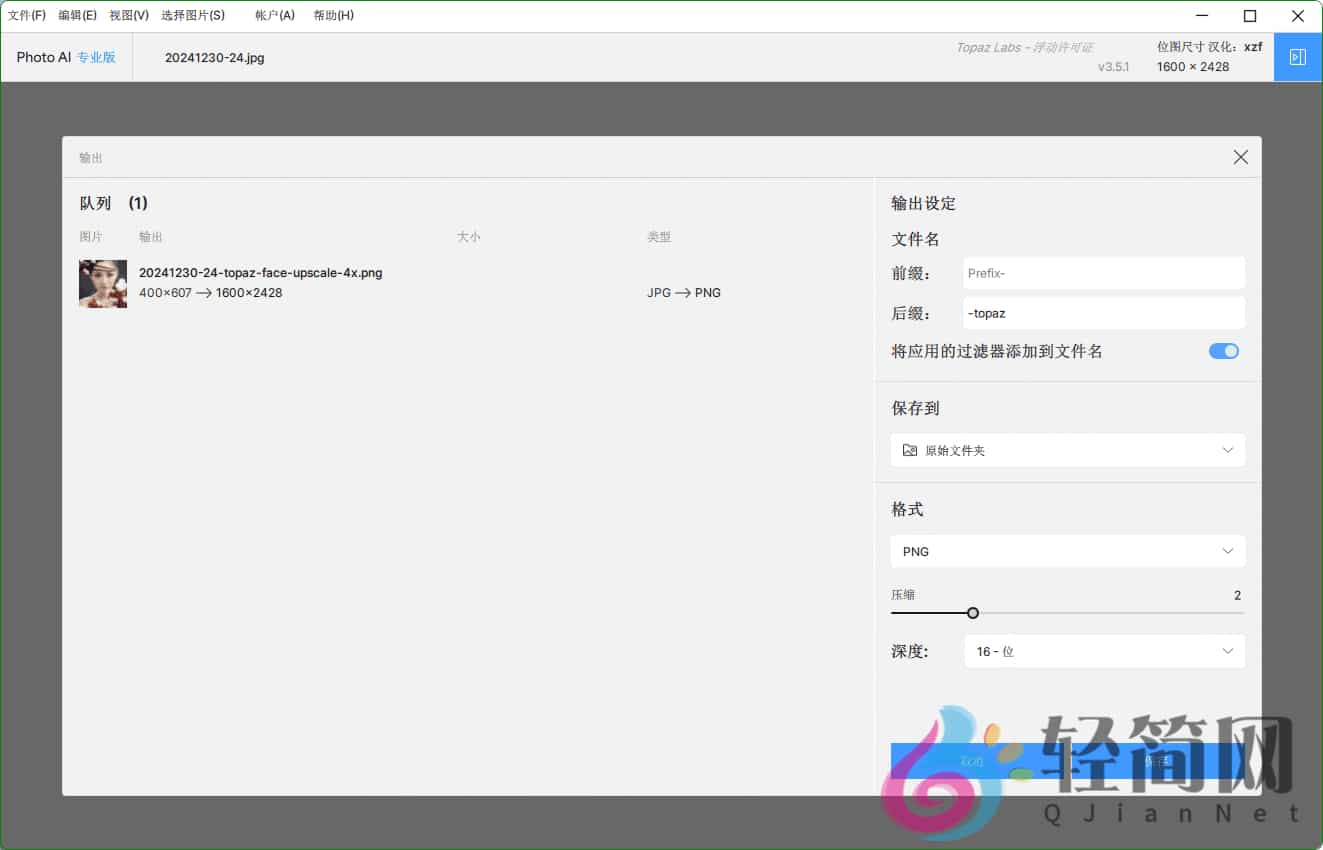Close the 输出 dialog with X
The image size is (1323, 850).
pos(1240,157)
